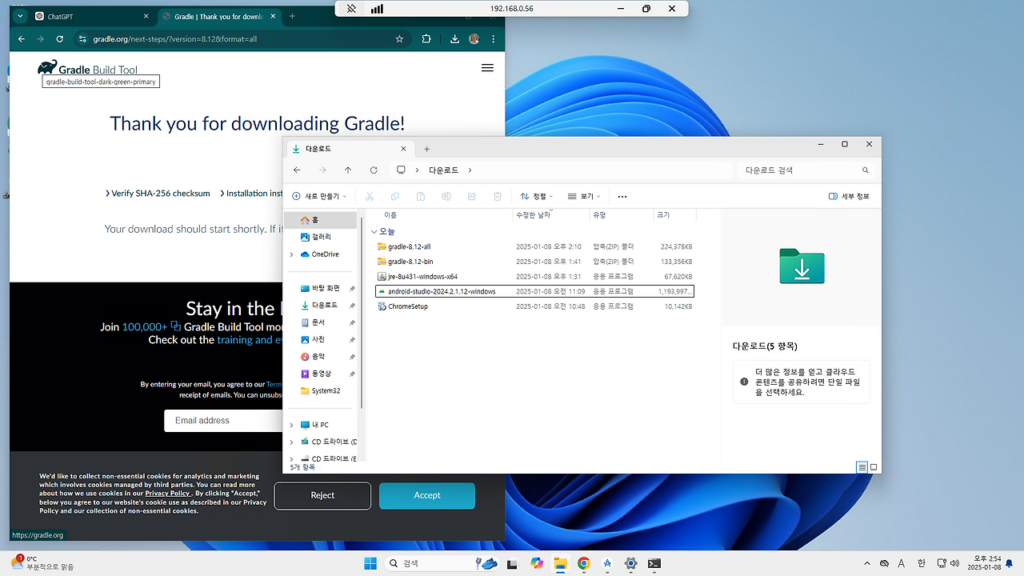Open Chrome downloads icon in toolbar
The width and height of the screenshot is (1024, 576).
454,39
